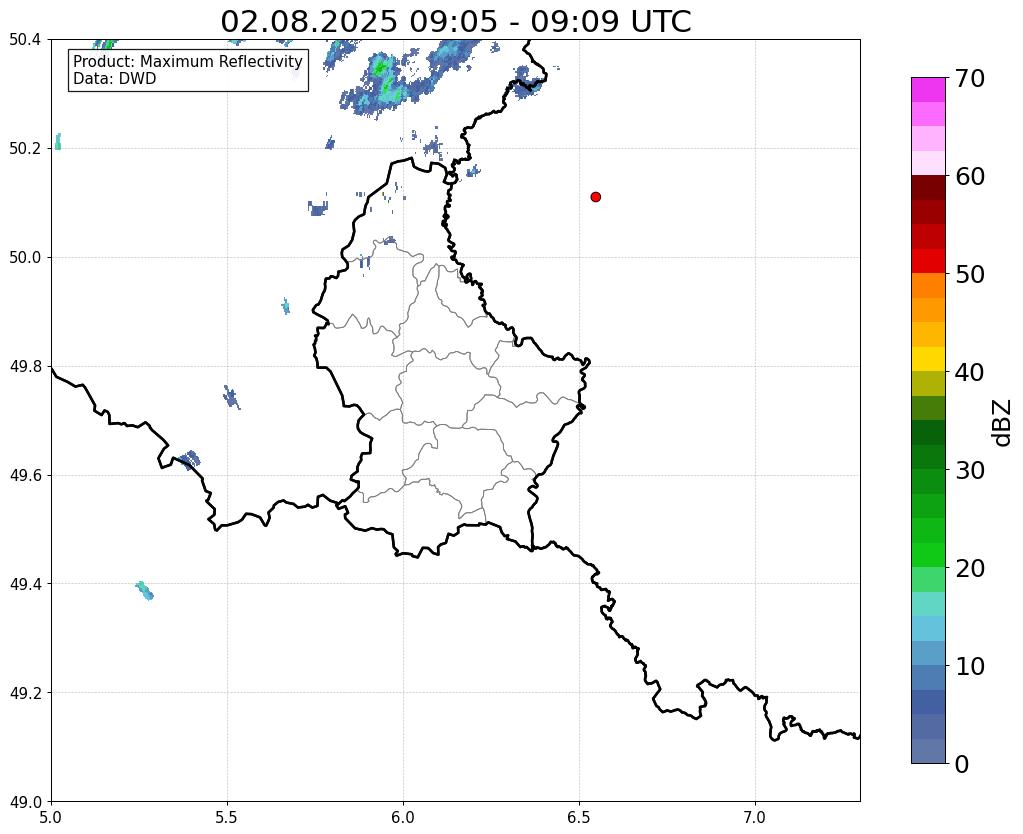Click 'Product: Maximum Reflectivity' label
This screenshot has width=1023, height=834.
coord(188,61)
